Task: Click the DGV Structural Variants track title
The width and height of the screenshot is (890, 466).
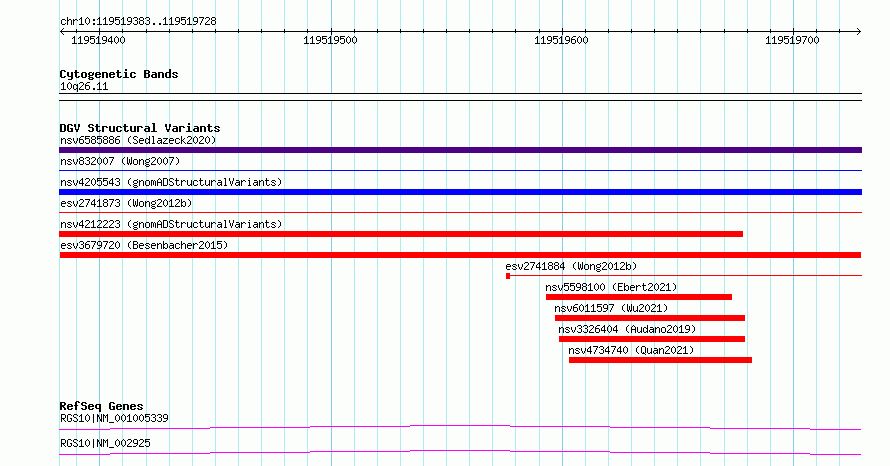Action: (x=140, y=128)
